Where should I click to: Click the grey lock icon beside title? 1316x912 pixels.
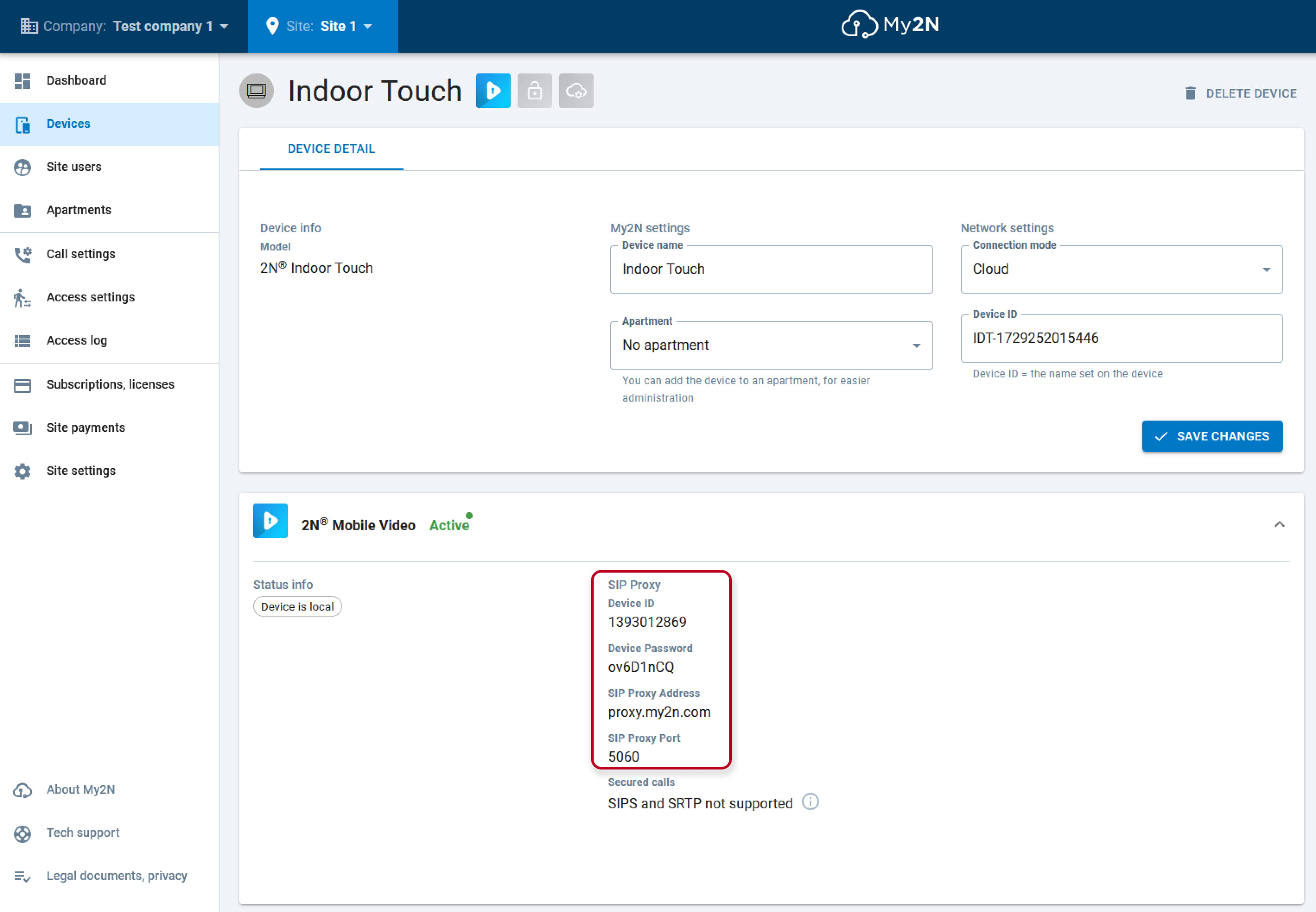click(x=534, y=91)
